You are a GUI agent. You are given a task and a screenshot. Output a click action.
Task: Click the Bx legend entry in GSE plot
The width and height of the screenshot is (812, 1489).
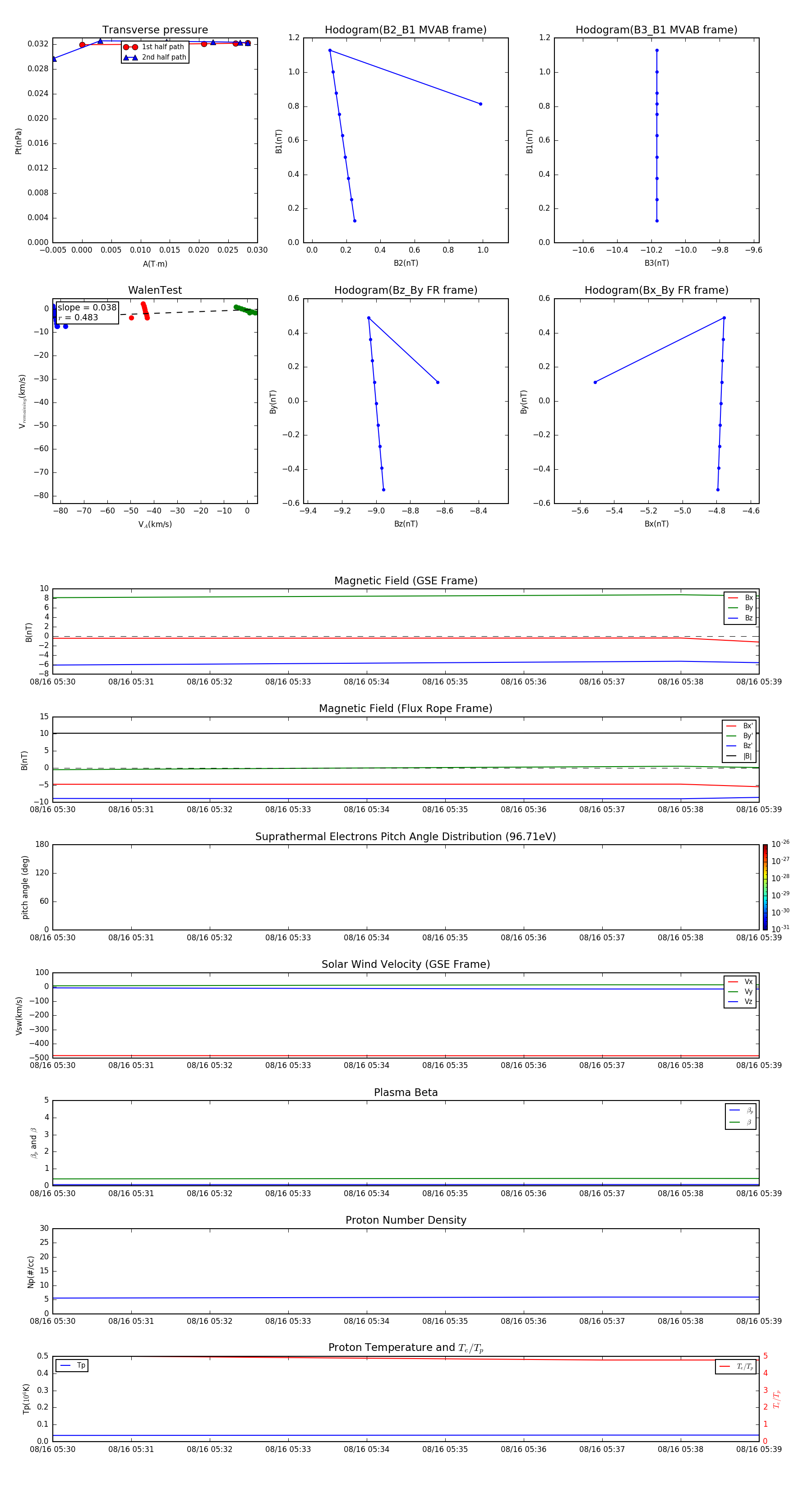[740, 598]
